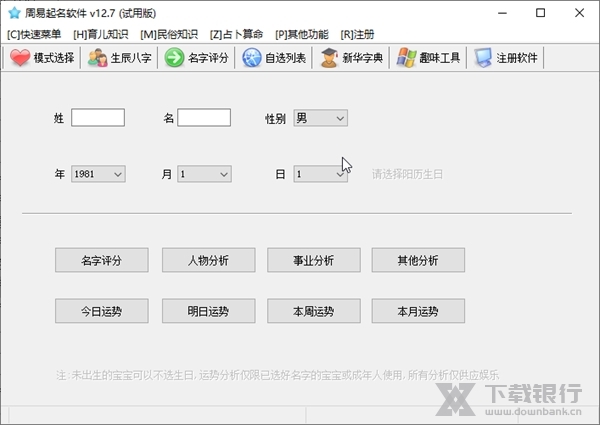Screen dimensions: 600x425
Task: Click the green arrow 名字评分 toolbar icon
Action: tap(174, 58)
